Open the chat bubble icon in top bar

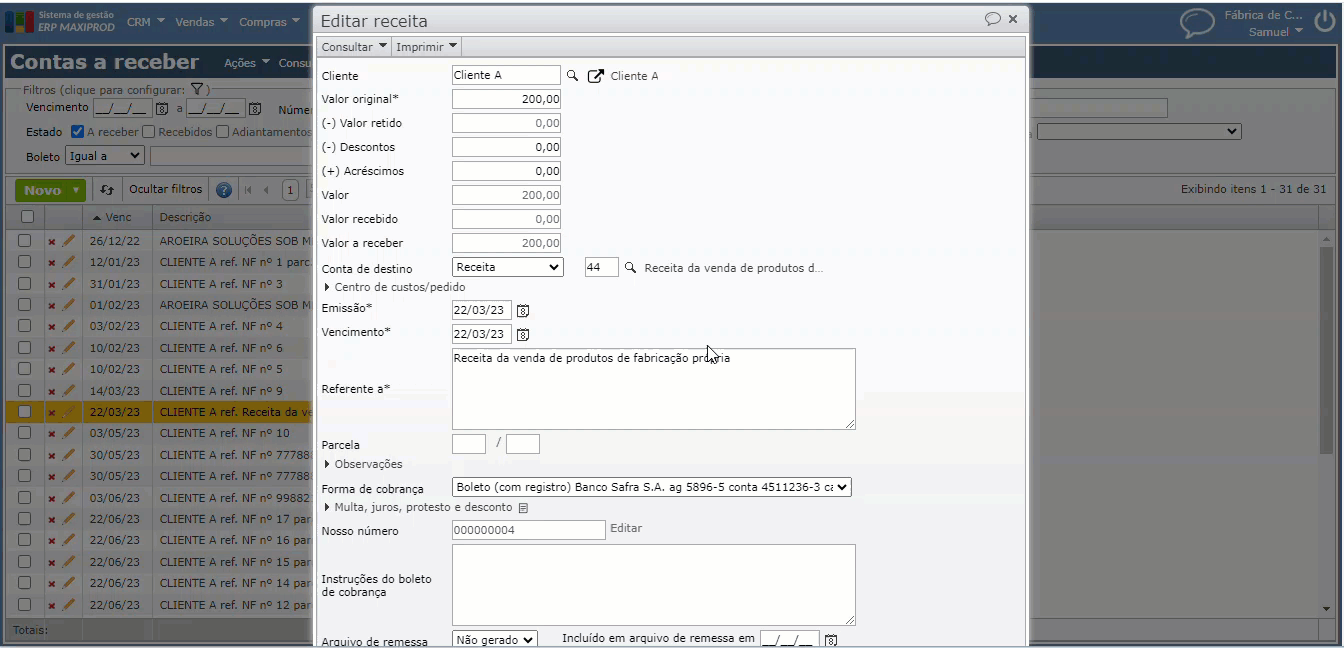coord(1196,23)
